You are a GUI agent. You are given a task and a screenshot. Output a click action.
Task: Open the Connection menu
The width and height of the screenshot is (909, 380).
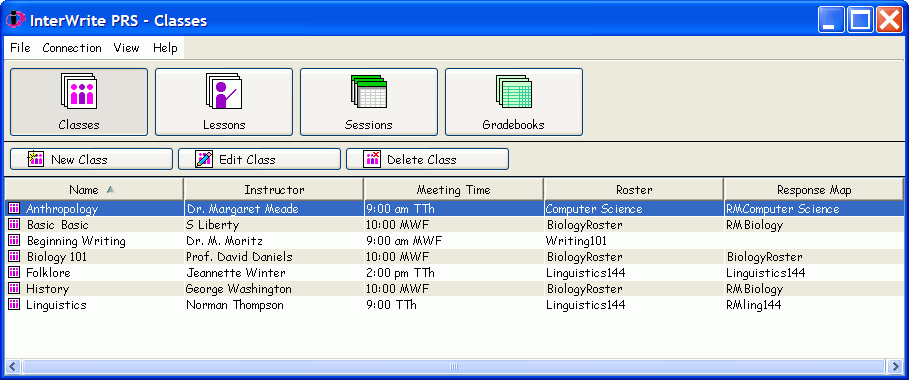72,48
